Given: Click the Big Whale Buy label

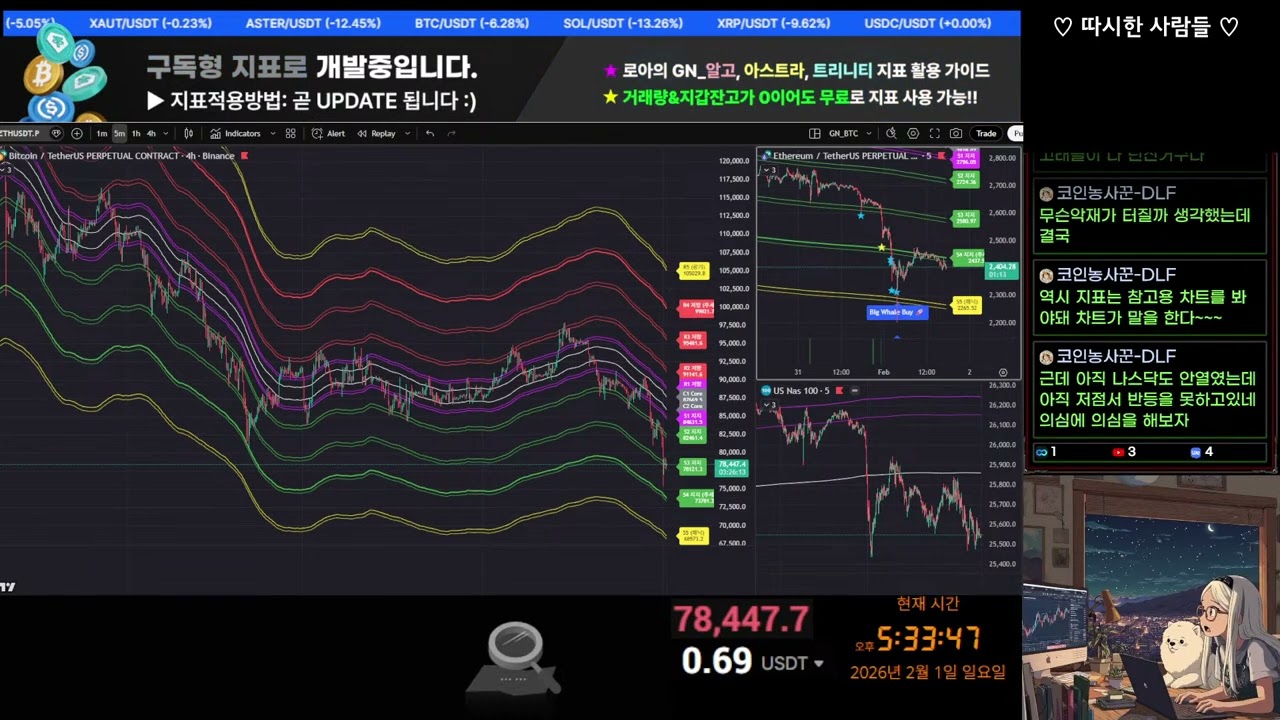Looking at the screenshot, I should click(x=896, y=312).
